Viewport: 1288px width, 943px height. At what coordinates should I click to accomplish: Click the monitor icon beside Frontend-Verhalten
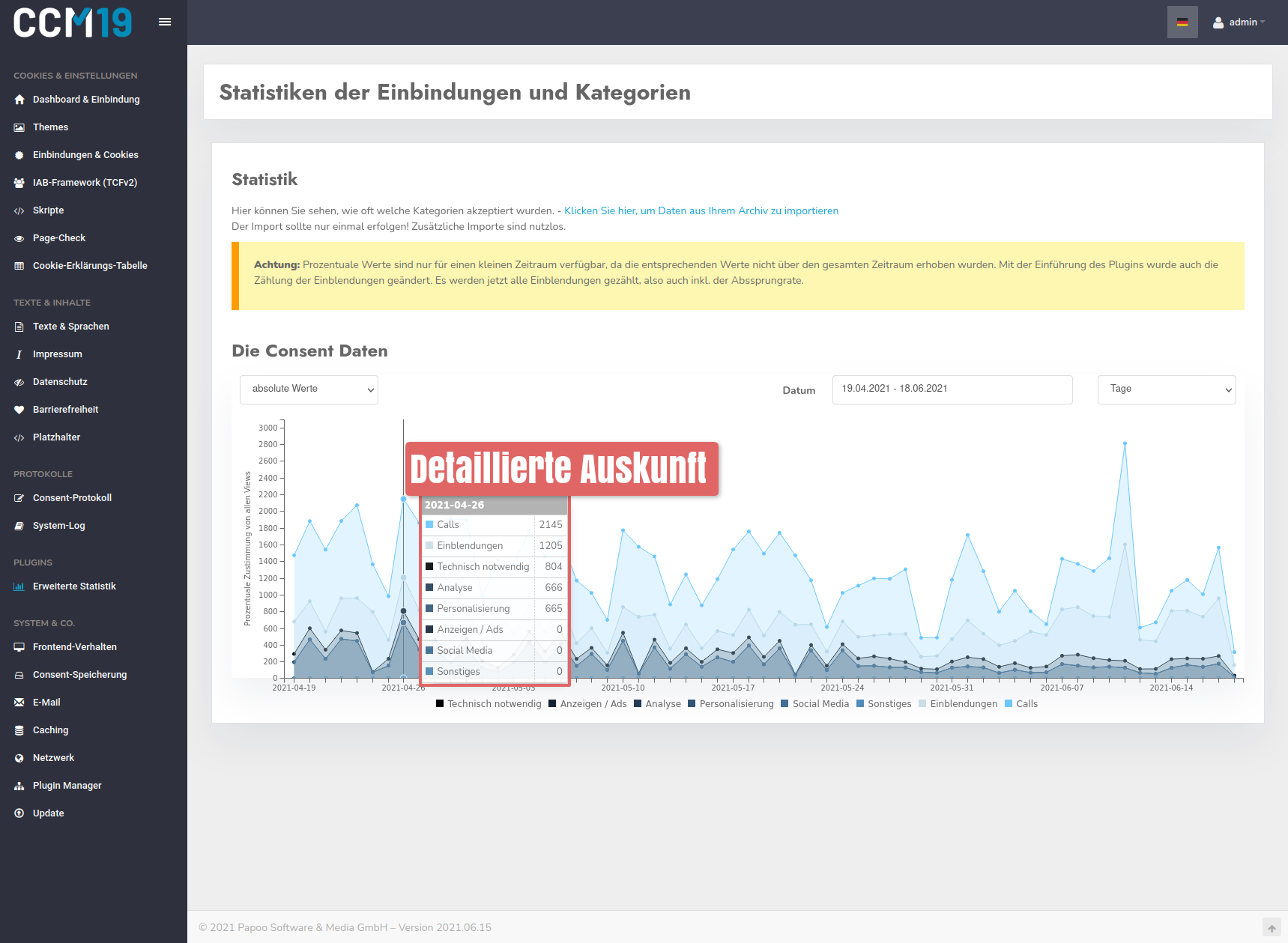(x=19, y=647)
